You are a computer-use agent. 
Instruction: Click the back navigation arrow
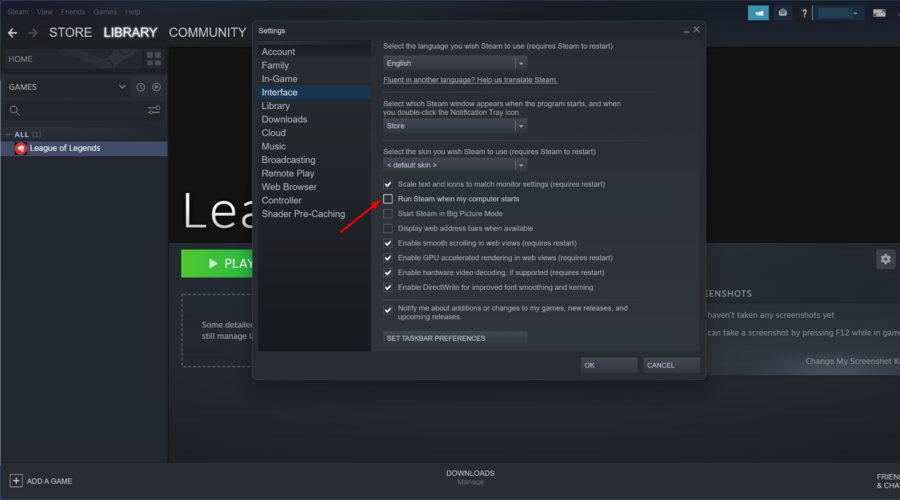[13, 33]
